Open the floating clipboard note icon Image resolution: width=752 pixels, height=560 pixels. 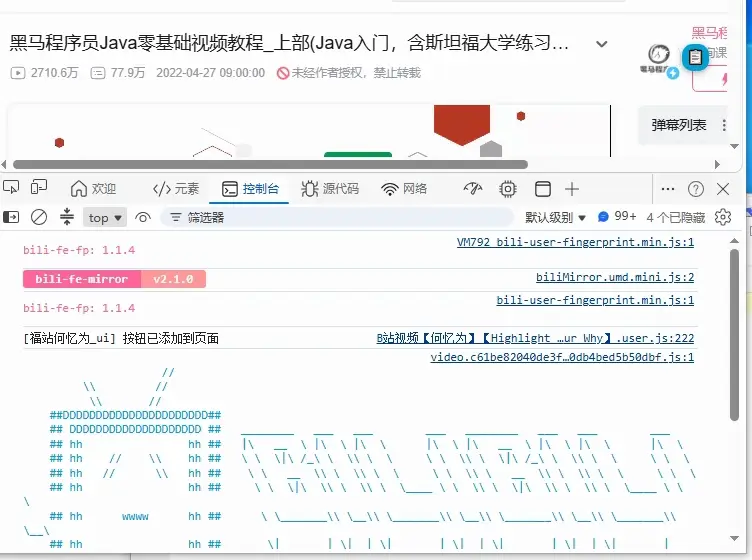[x=695, y=58]
